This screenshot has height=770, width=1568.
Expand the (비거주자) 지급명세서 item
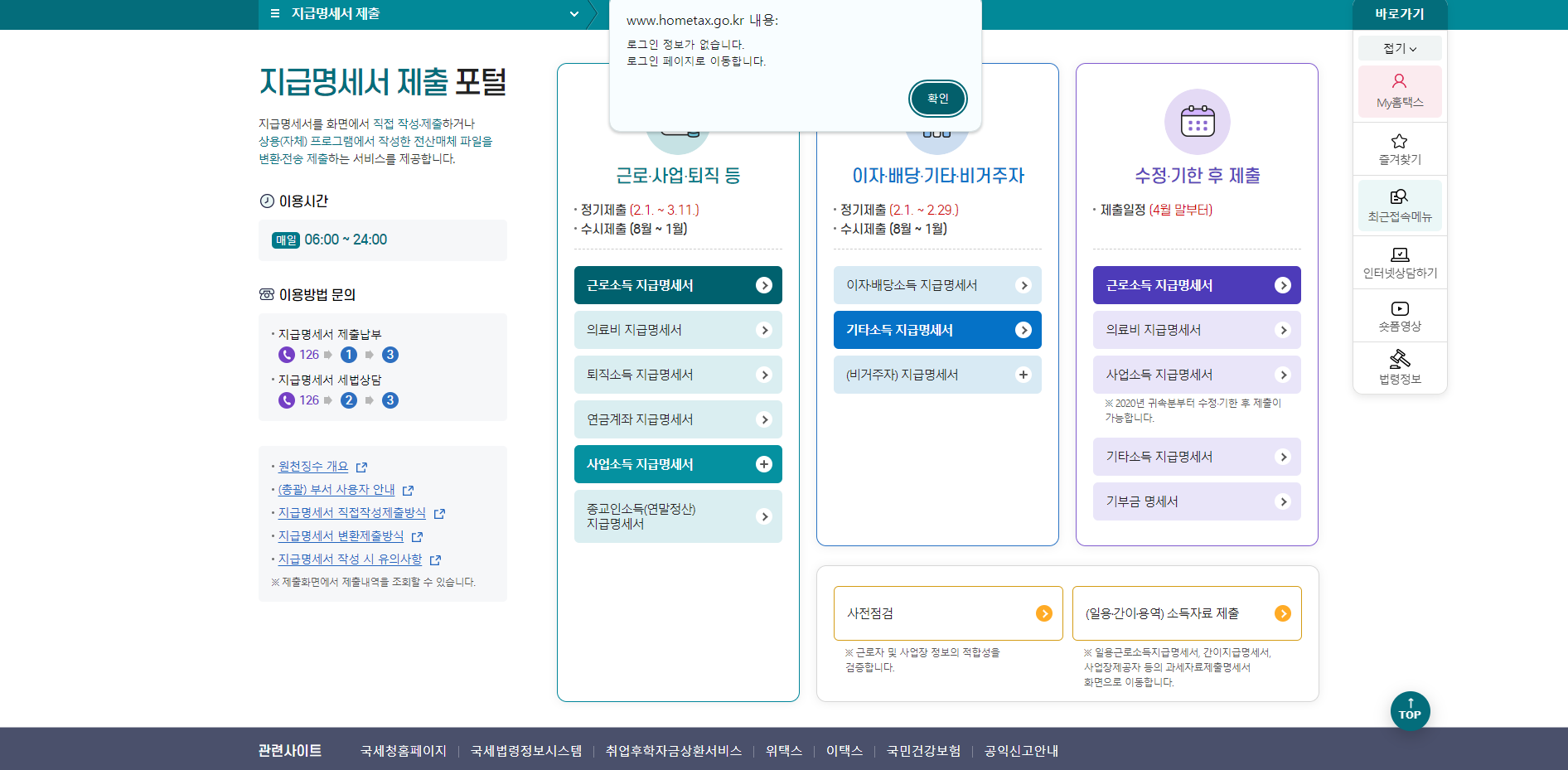1024,374
